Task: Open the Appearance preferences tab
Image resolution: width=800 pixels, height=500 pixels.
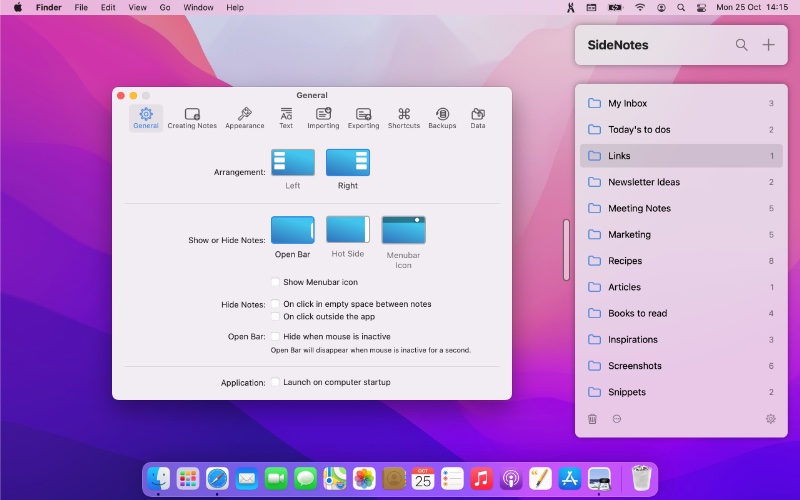Action: [245, 118]
